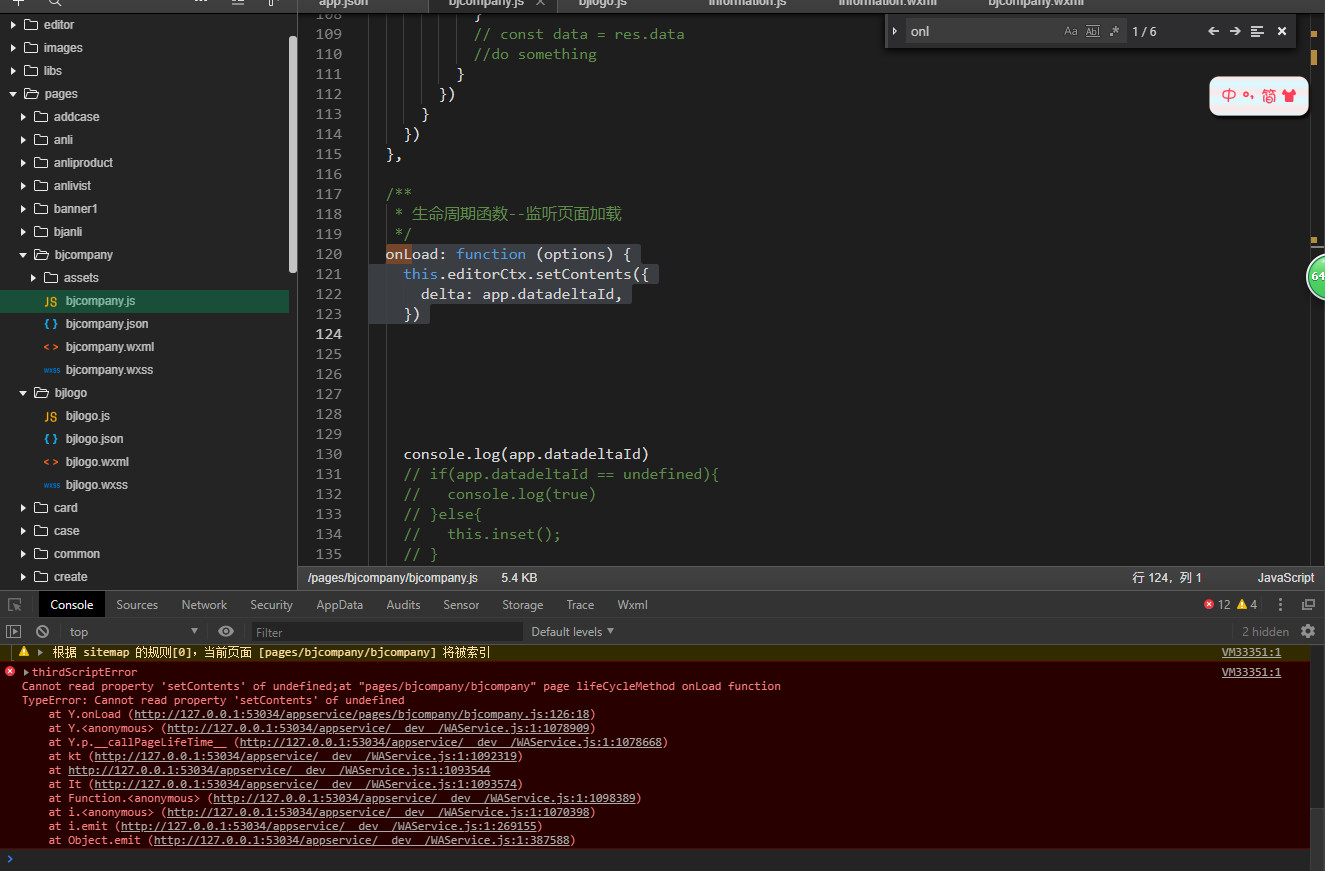Clear the console with the ban icon
This screenshot has height=871, width=1325.
pyautogui.click(x=42, y=632)
